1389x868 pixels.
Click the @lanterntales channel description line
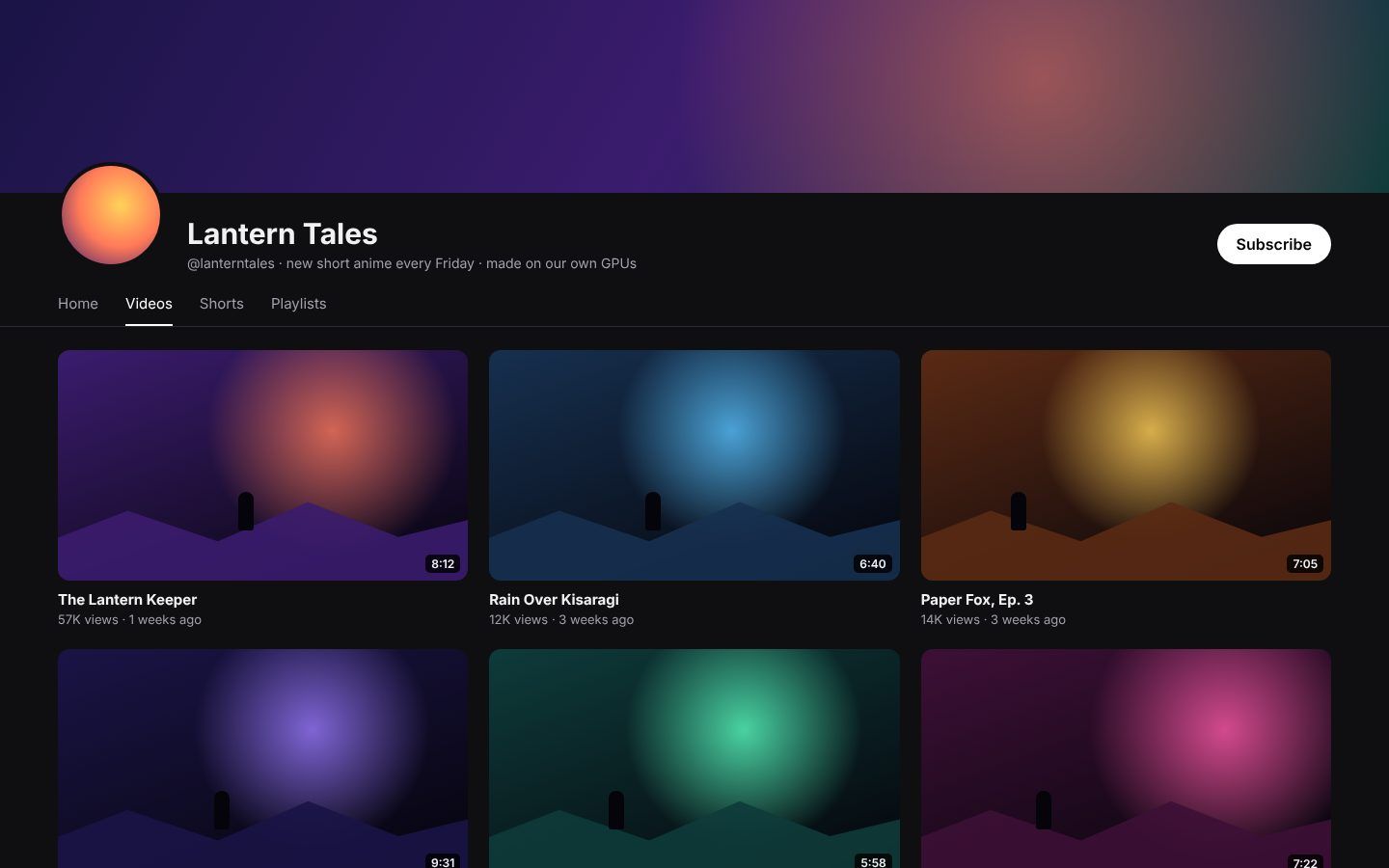412,263
